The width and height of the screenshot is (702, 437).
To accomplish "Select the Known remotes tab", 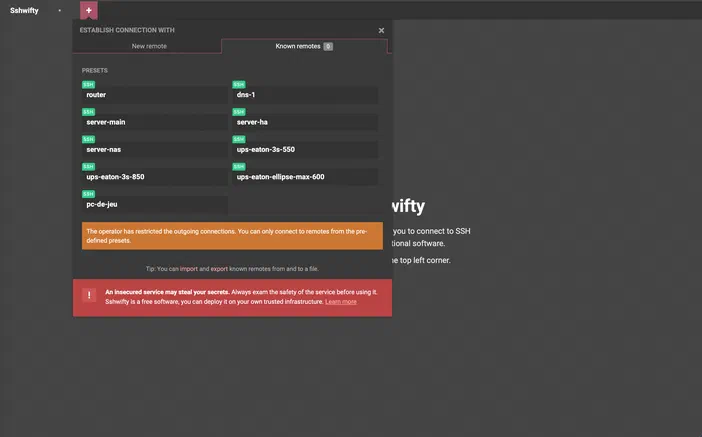I will click(x=304, y=46).
